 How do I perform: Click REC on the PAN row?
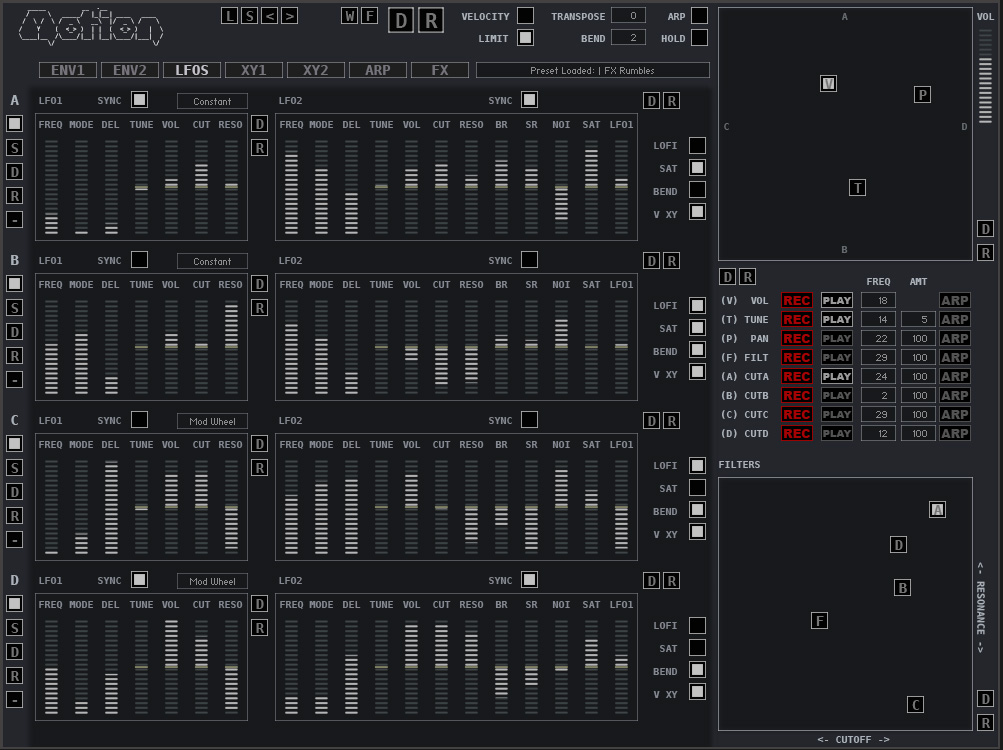pos(796,338)
